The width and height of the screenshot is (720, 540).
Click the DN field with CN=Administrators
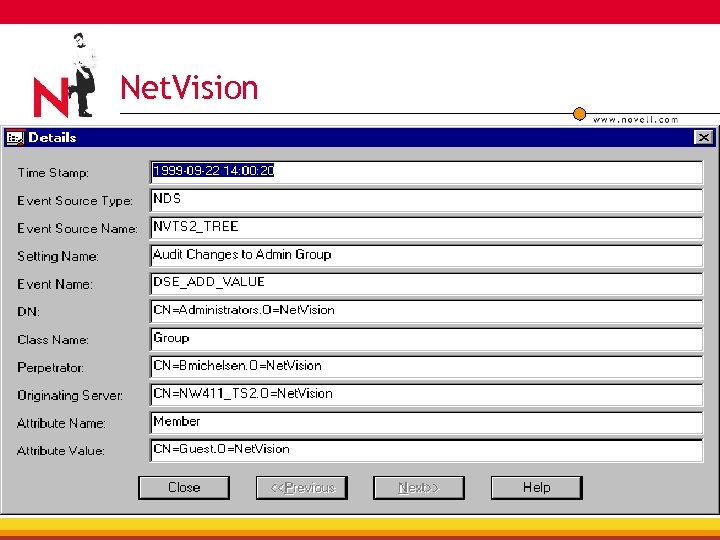426,311
